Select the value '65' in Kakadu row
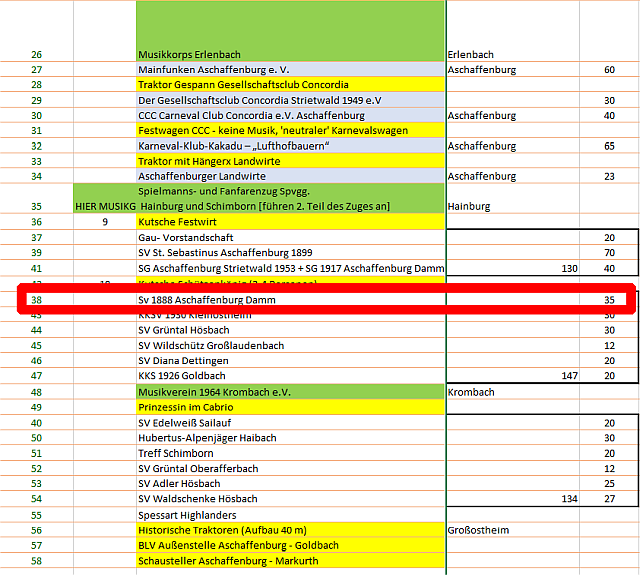Image resolution: width=640 pixels, height=575 pixels. tap(609, 146)
